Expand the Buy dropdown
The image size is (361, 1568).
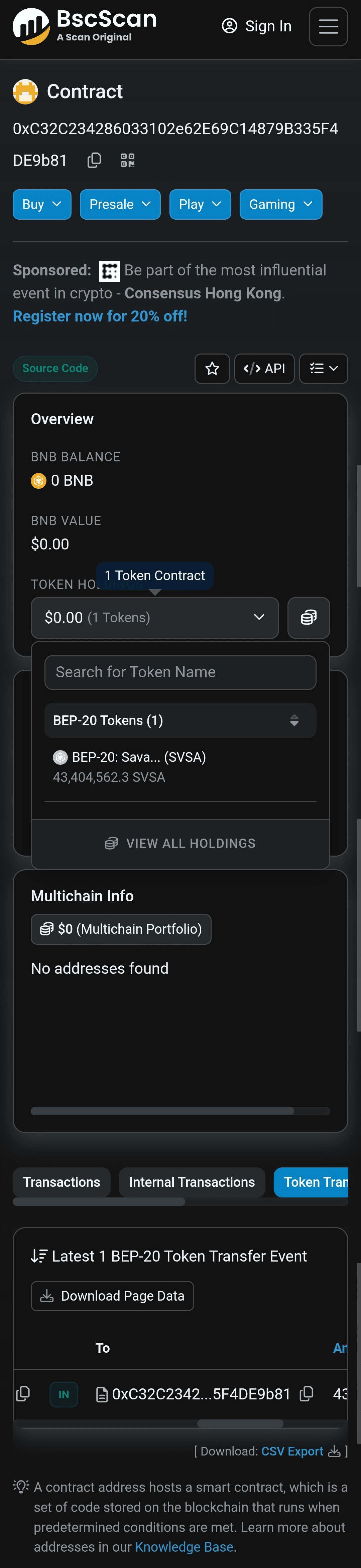pyautogui.click(x=42, y=205)
